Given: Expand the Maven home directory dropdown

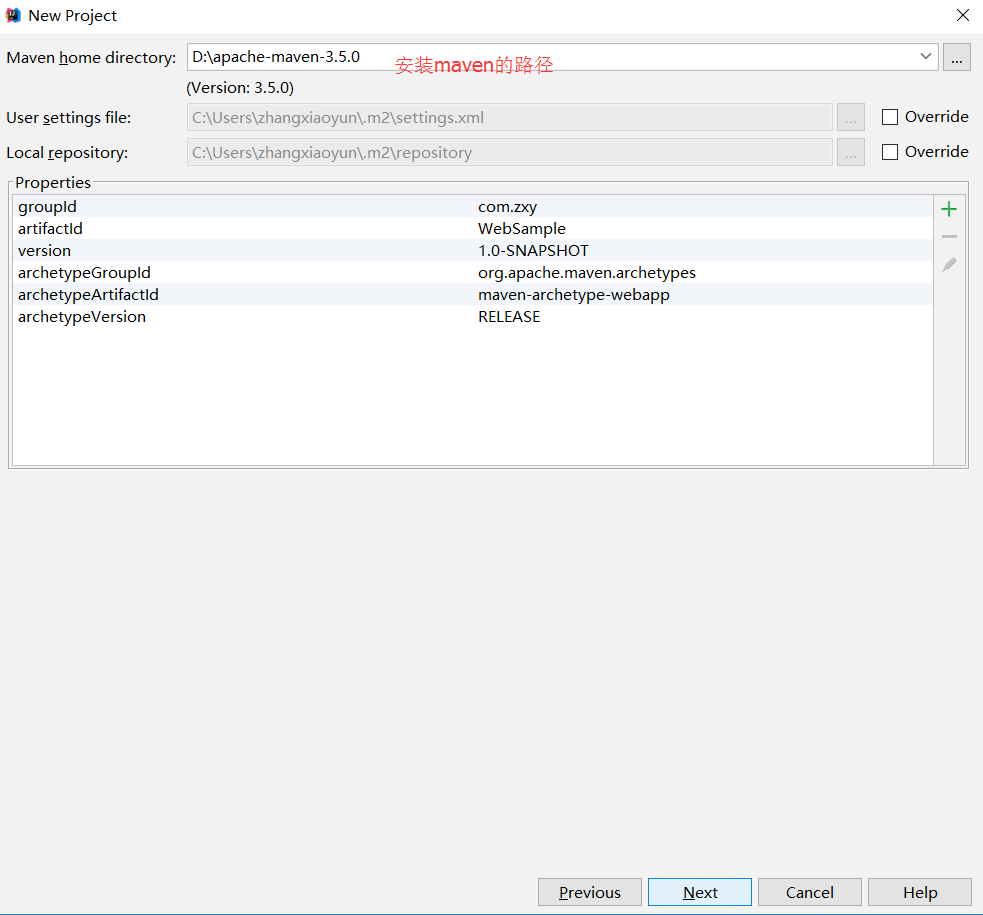Looking at the screenshot, I should coord(925,57).
